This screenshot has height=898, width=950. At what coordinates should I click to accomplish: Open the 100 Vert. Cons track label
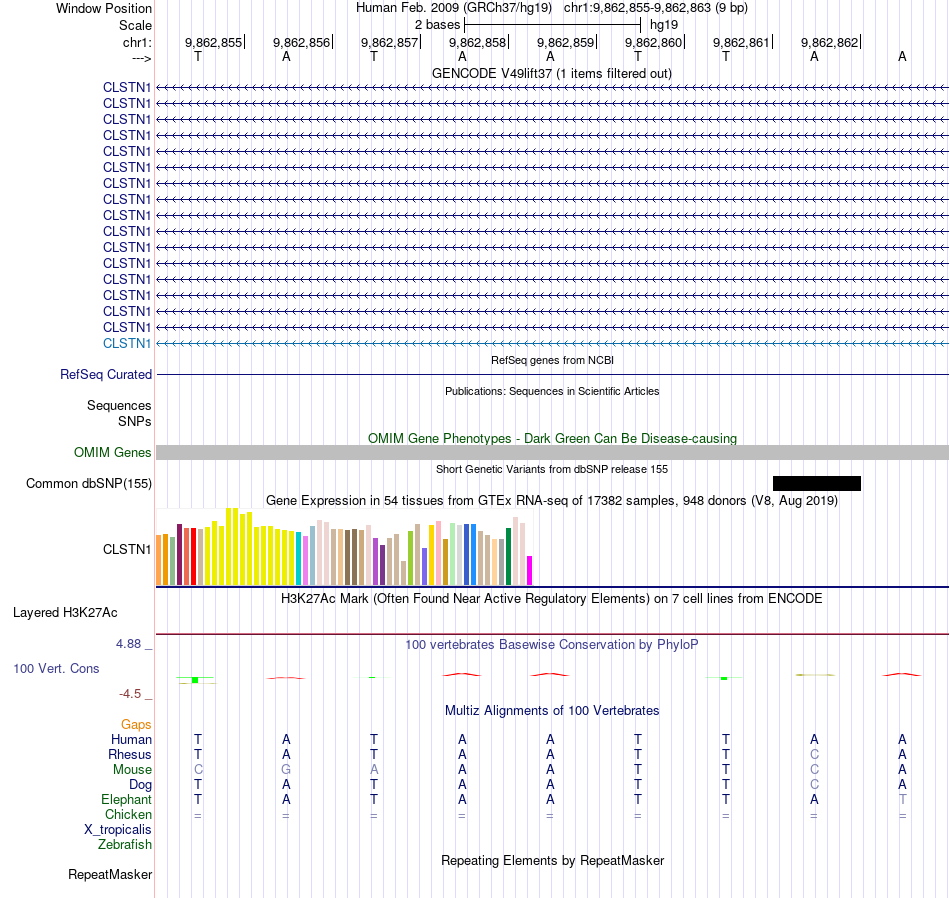pos(56,668)
